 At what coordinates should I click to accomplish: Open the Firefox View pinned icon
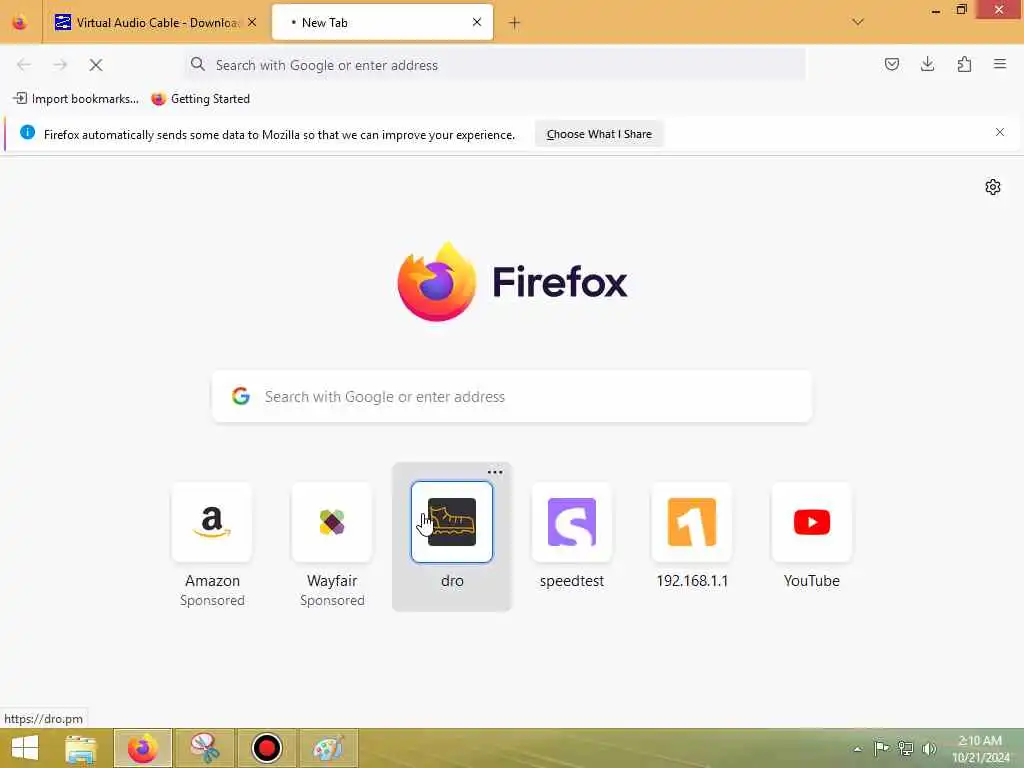[20, 22]
